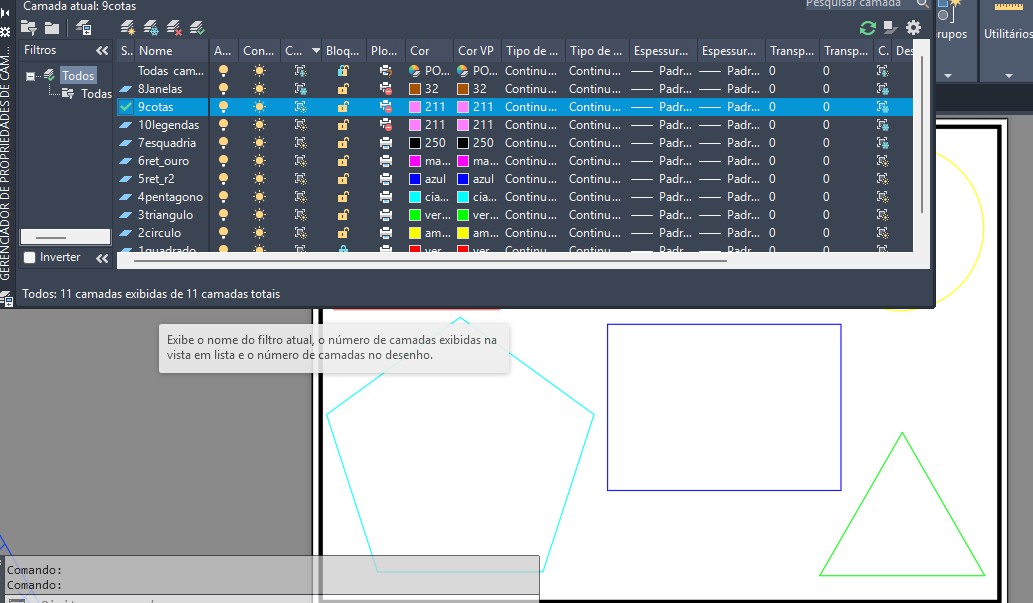Click the green Refresh arrows icon
This screenshot has width=1033, height=603.
868,28
